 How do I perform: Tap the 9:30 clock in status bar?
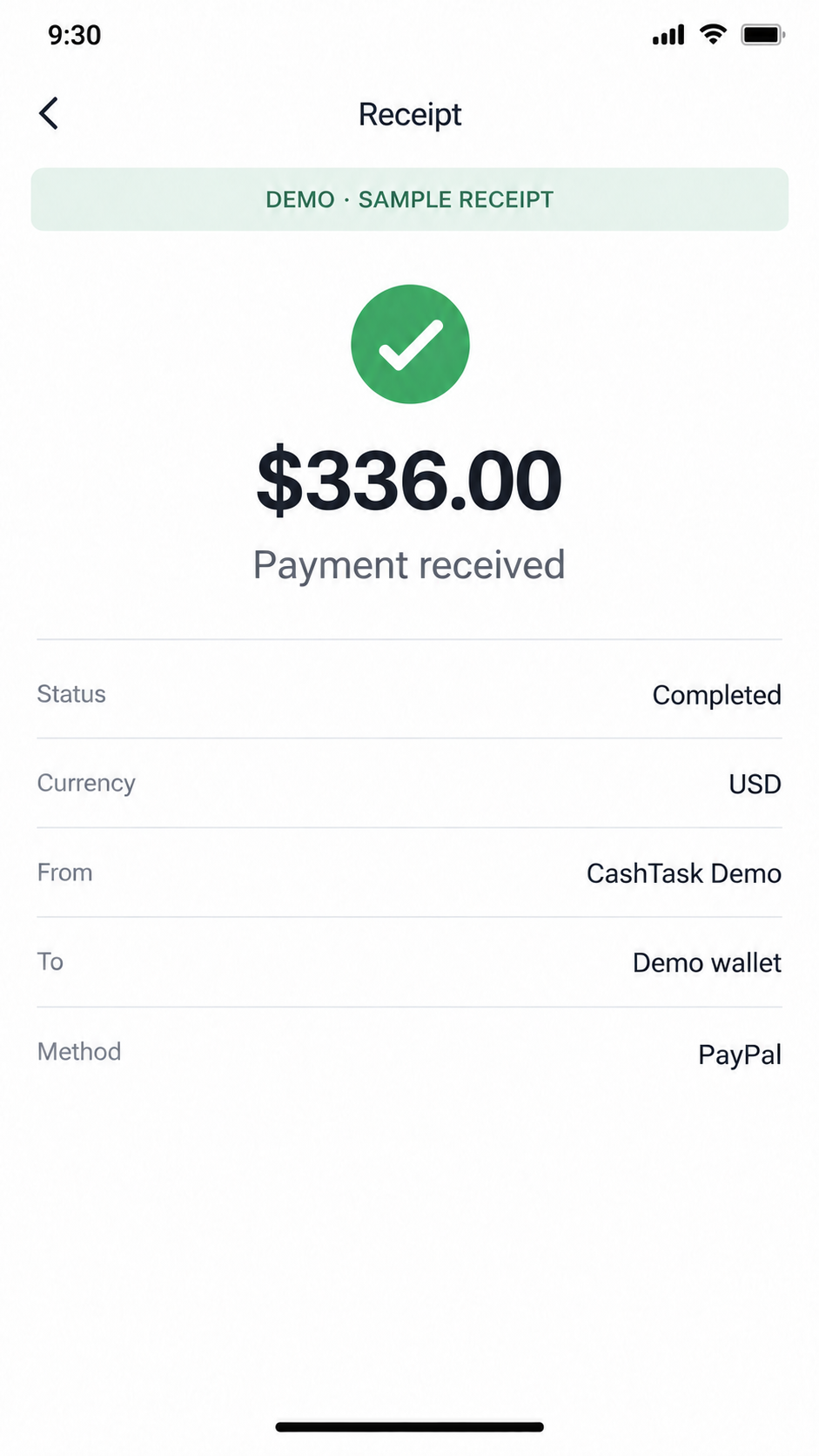[75, 35]
